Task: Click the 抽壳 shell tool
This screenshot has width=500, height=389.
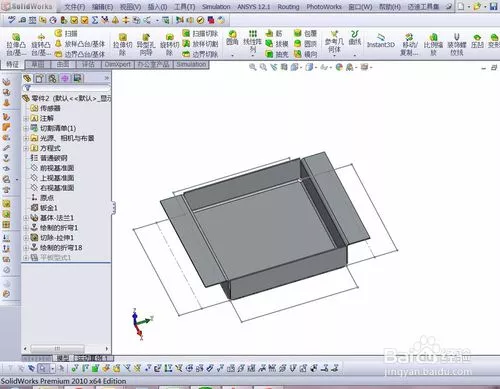Action: click(x=277, y=54)
